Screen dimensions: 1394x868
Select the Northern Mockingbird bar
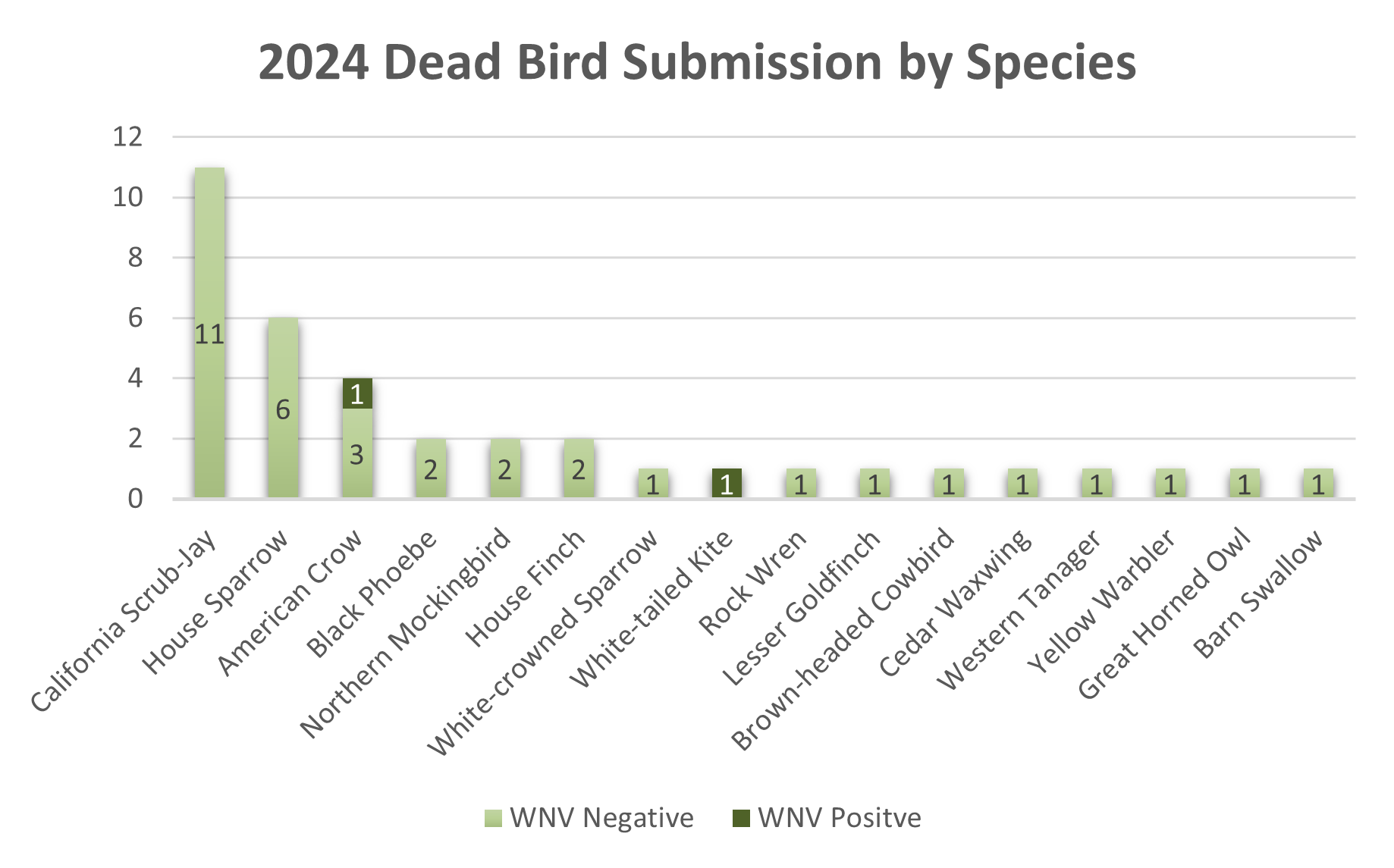click(x=505, y=468)
